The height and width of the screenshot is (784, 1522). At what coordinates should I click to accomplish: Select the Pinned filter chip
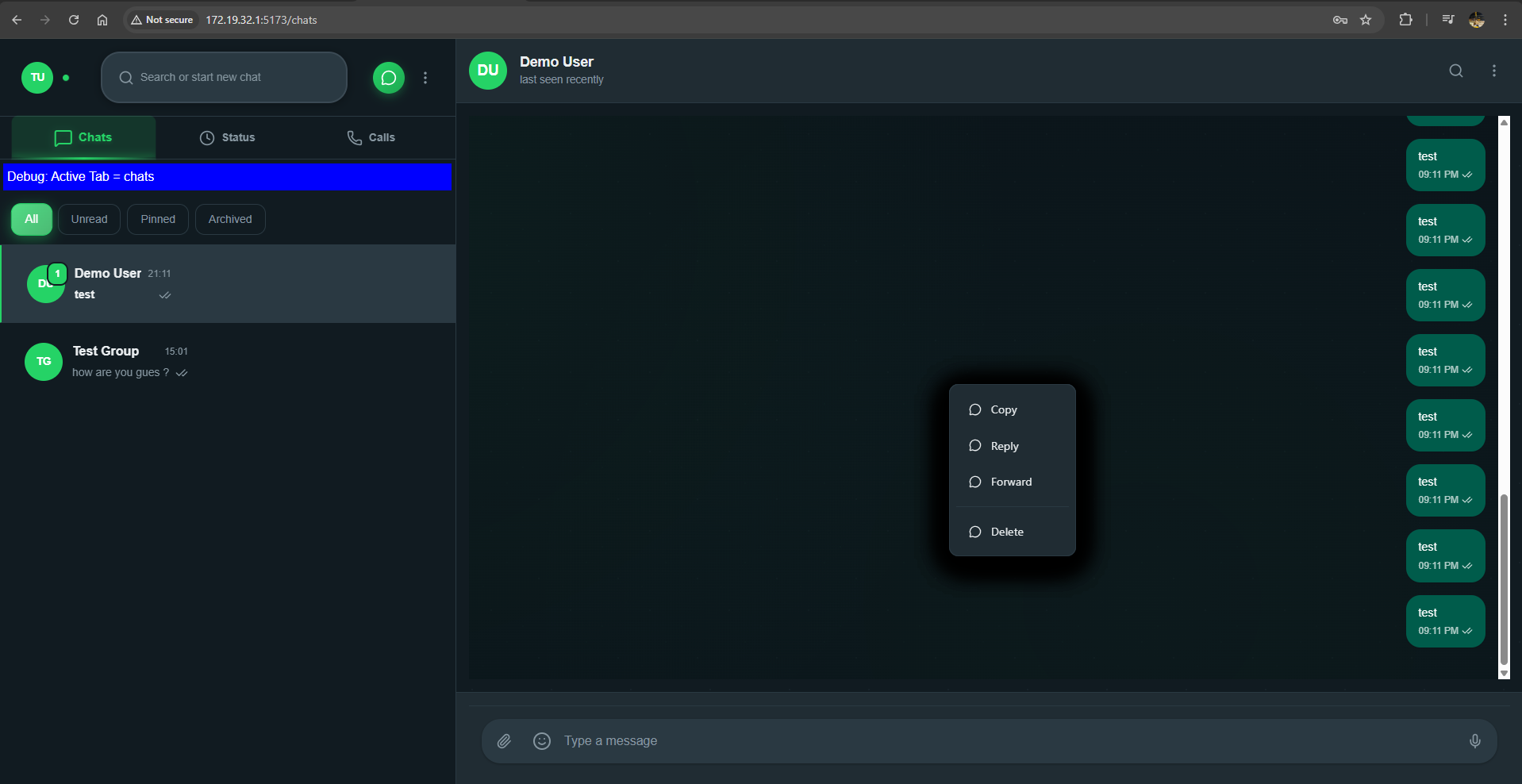pos(158,220)
